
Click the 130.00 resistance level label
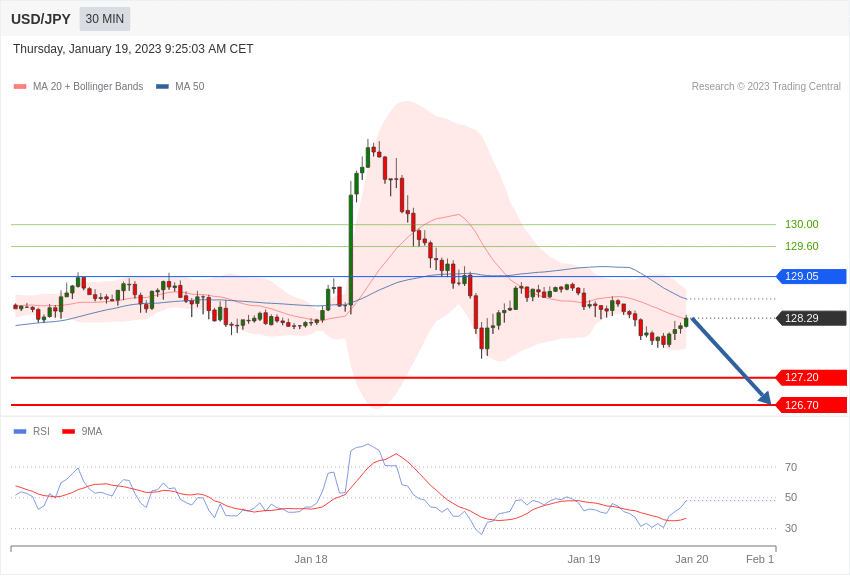tap(801, 224)
